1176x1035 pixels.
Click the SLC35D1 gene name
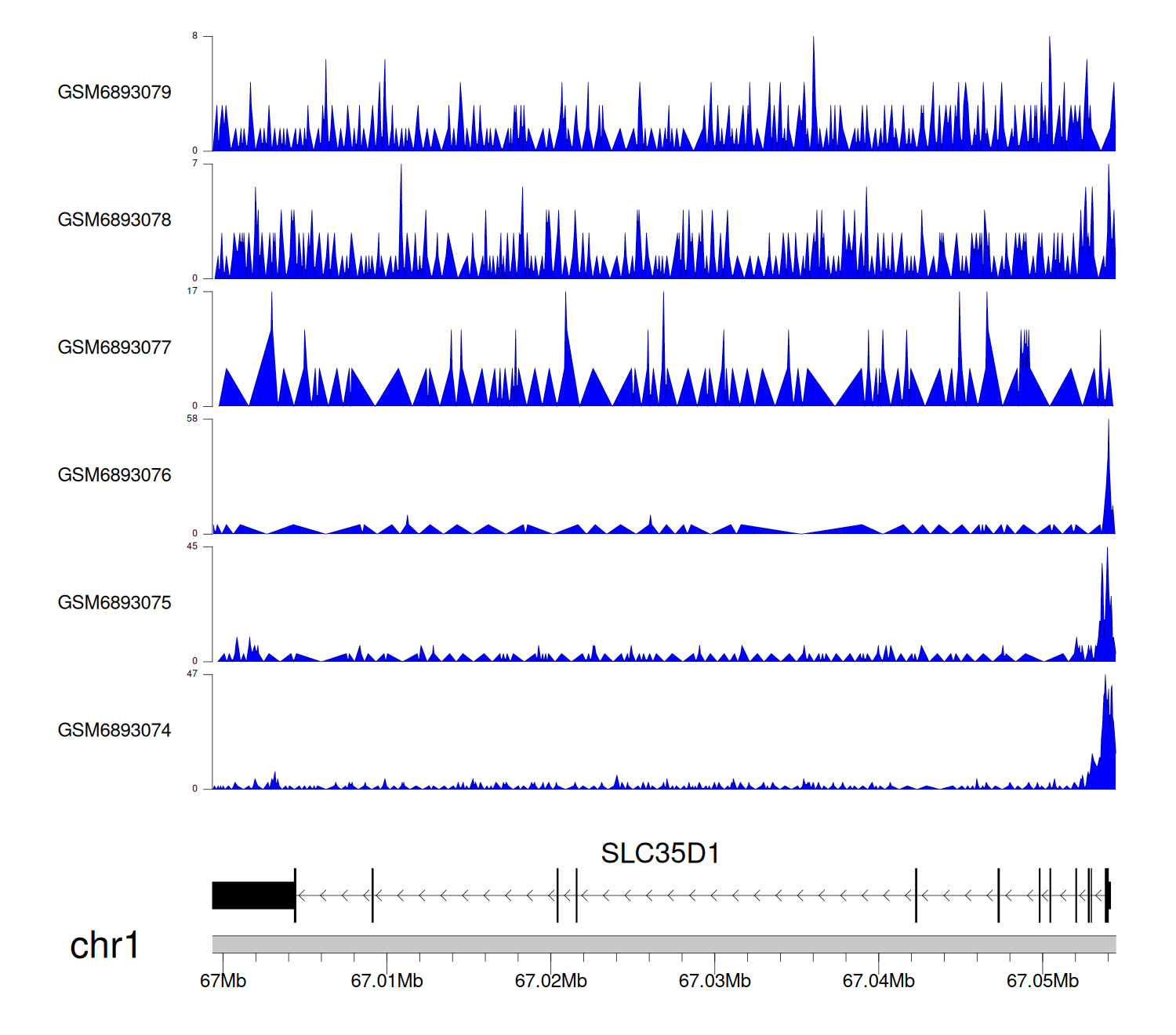click(x=660, y=853)
